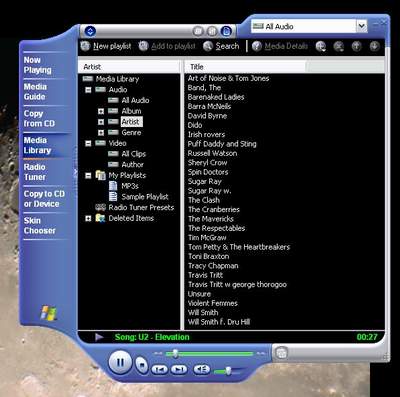
Task: Collapse the My Playlists tree node
Action: coord(88,175)
